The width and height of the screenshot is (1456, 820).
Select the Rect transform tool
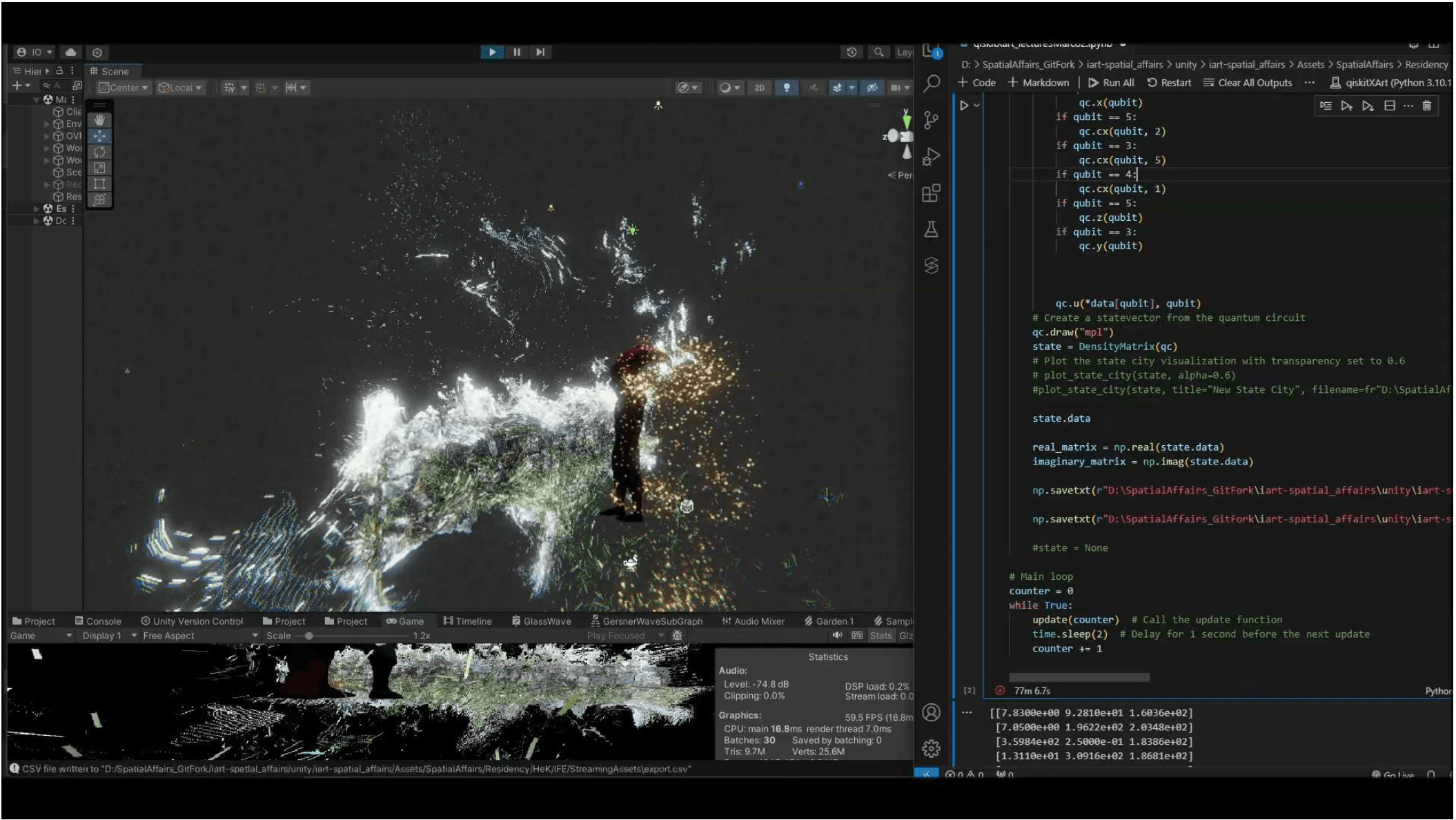[x=99, y=184]
